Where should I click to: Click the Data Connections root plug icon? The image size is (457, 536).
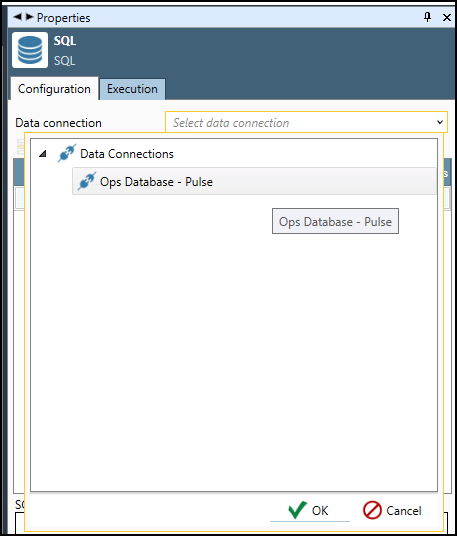[x=67, y=153]
